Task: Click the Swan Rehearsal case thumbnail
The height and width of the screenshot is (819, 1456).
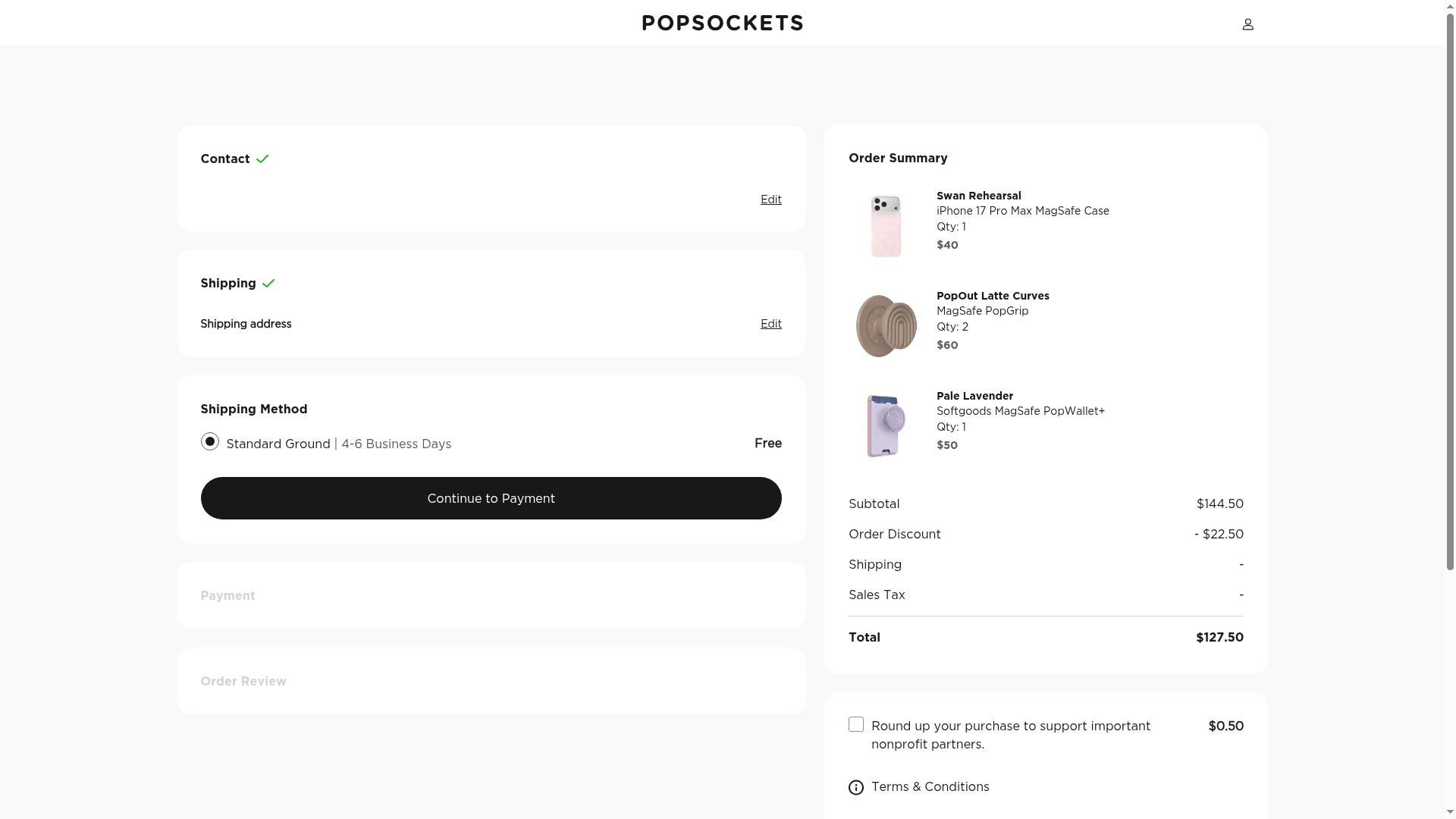Action: (x=886, y=225)
